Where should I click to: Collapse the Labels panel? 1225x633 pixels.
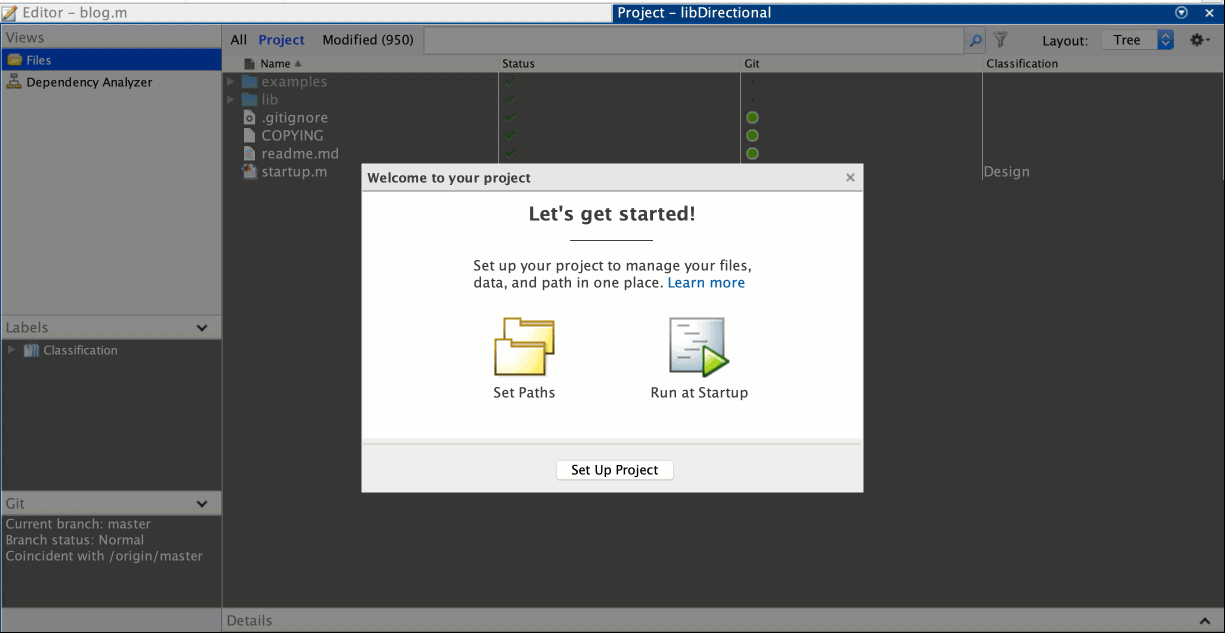202,328
